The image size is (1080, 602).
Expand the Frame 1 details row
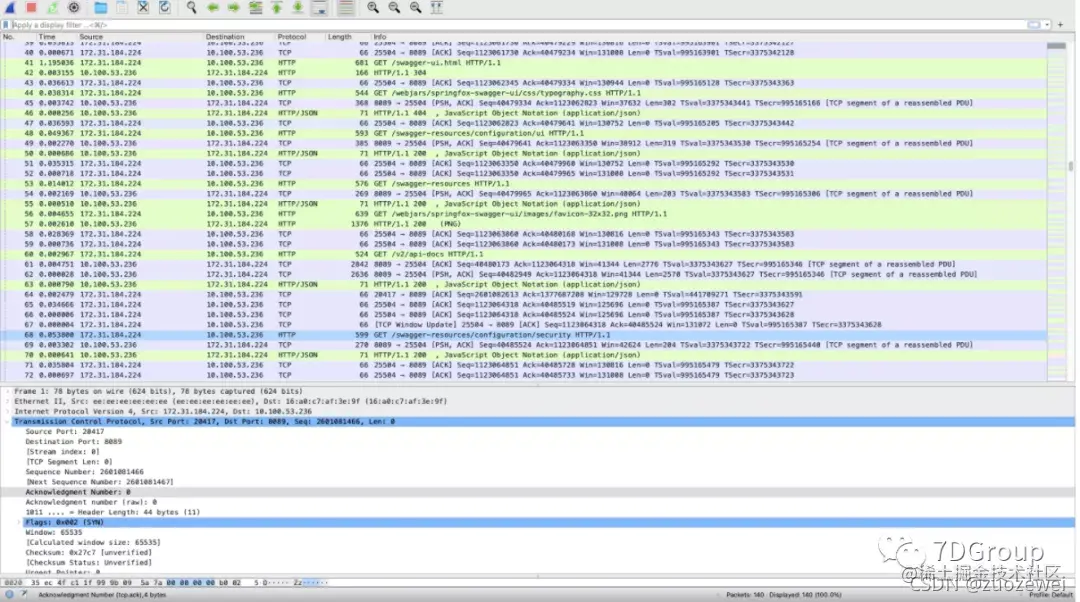coord(8,391)
